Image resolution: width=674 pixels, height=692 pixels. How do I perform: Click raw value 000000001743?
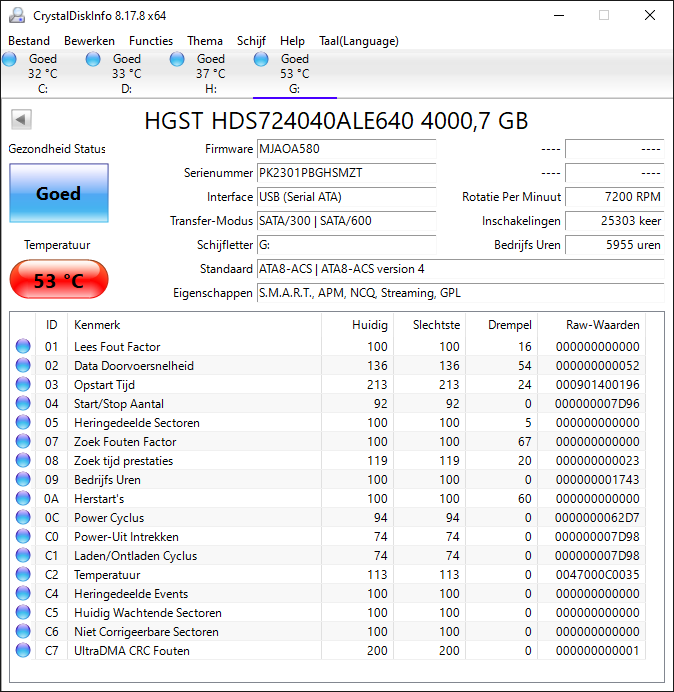(597, 480)
